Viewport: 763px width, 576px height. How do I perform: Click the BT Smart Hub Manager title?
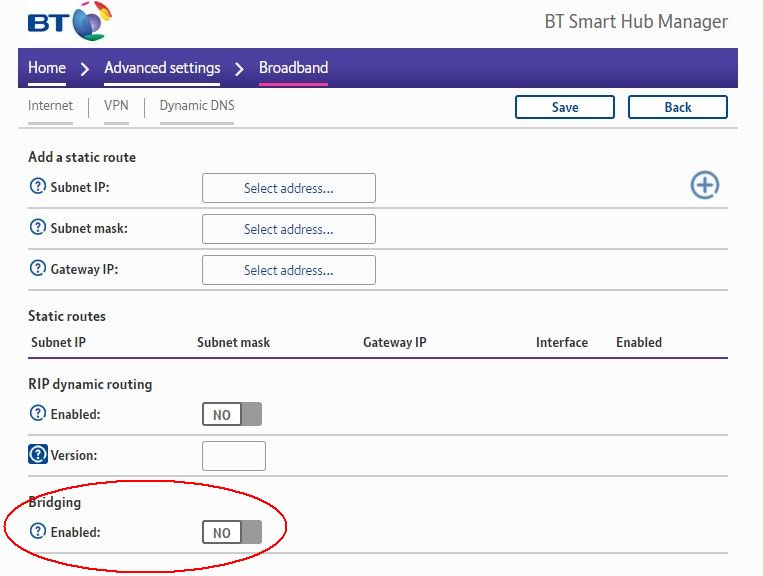coord(636,21)
